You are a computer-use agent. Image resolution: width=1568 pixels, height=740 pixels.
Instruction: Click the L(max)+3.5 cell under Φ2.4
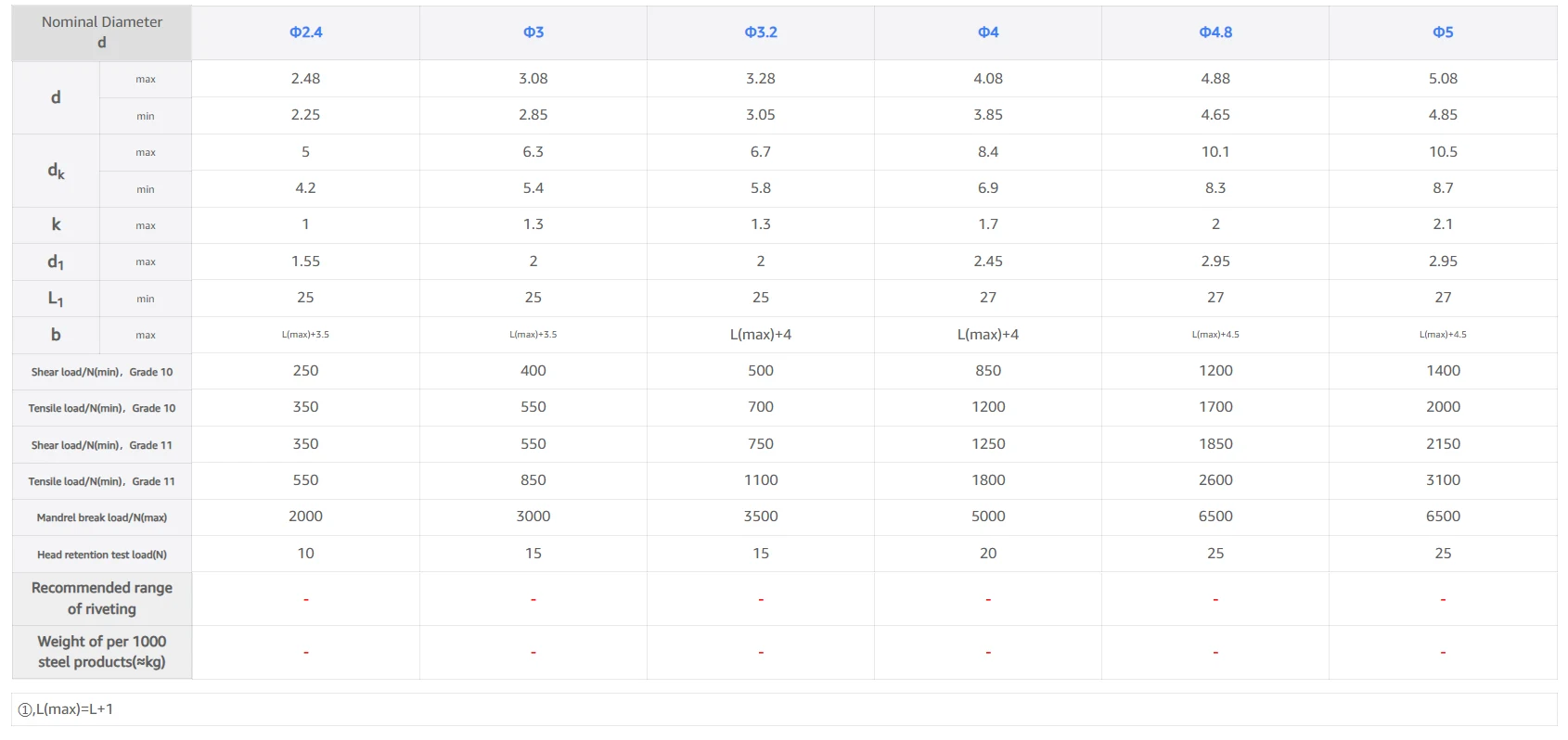(x=305, y=335)
